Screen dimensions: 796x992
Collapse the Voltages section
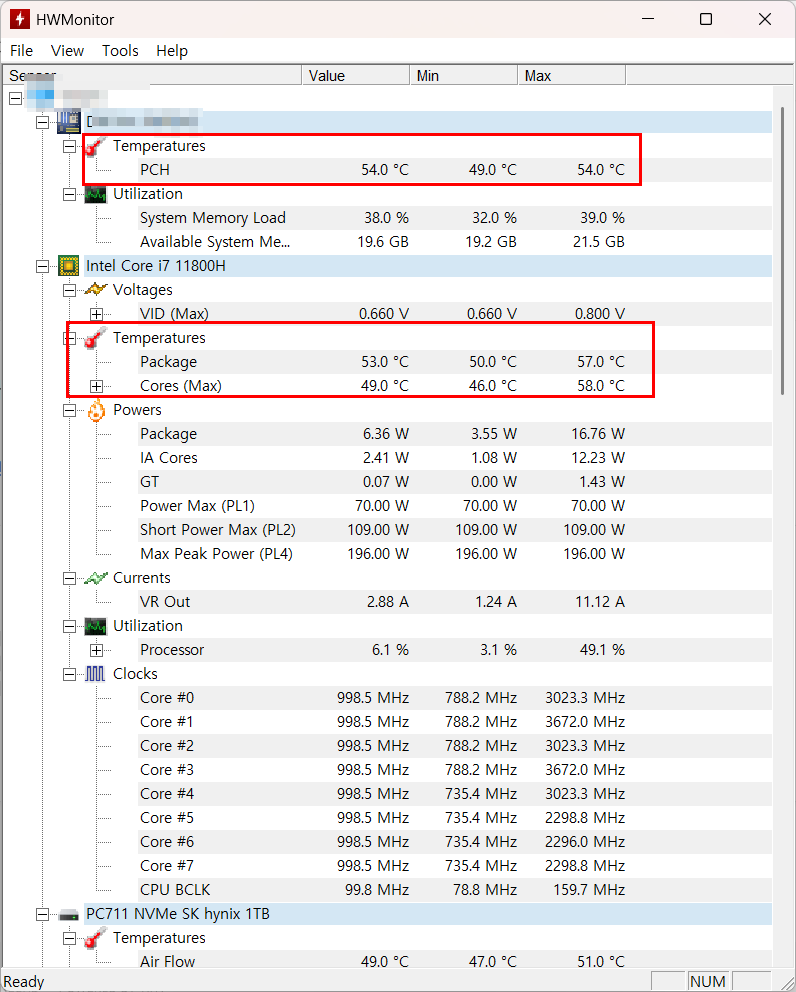click(x=70, y=290)
